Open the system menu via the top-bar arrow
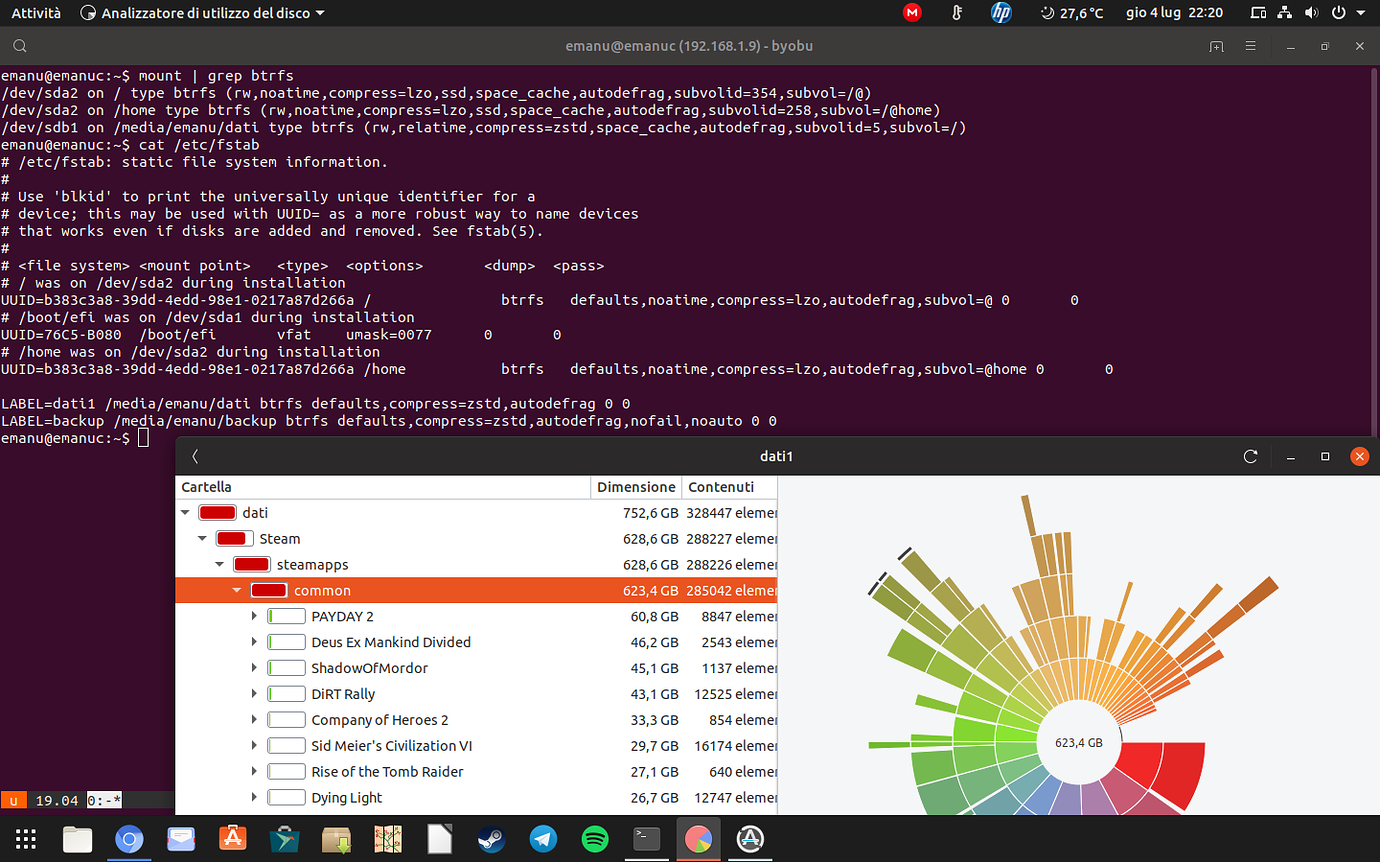Viewport: 1380px width, 862px height. pyautogui.click(x=1362, y=13)
